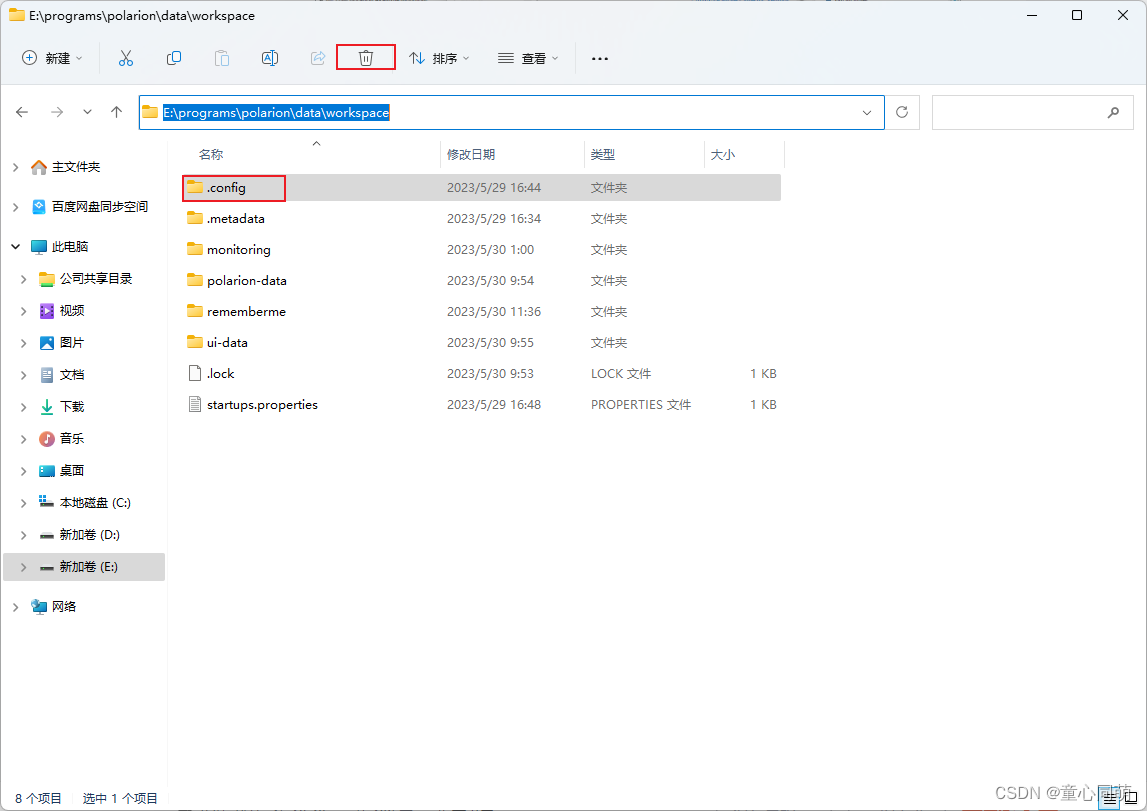Image resolution: width=1147 pixels, height=811 pixels.
Task: Refresh the current folder view
Action: 902,112
